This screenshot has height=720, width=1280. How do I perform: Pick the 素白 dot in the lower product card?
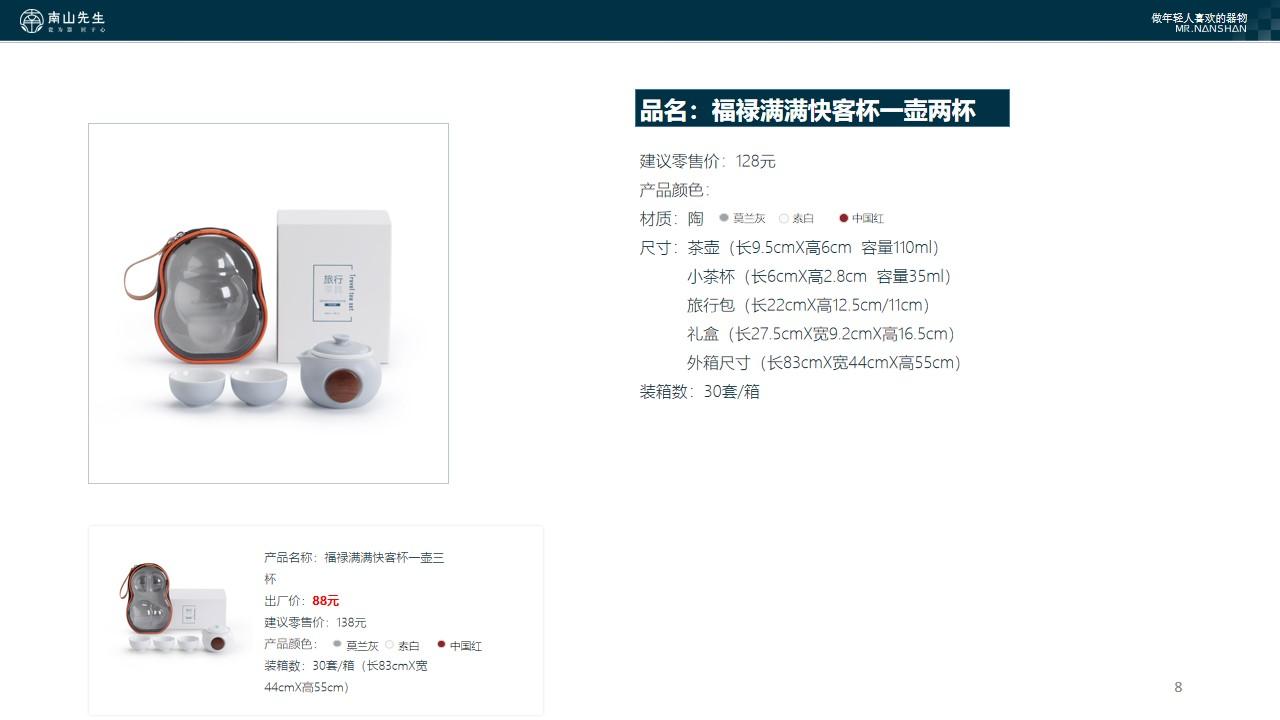point(390,645)
